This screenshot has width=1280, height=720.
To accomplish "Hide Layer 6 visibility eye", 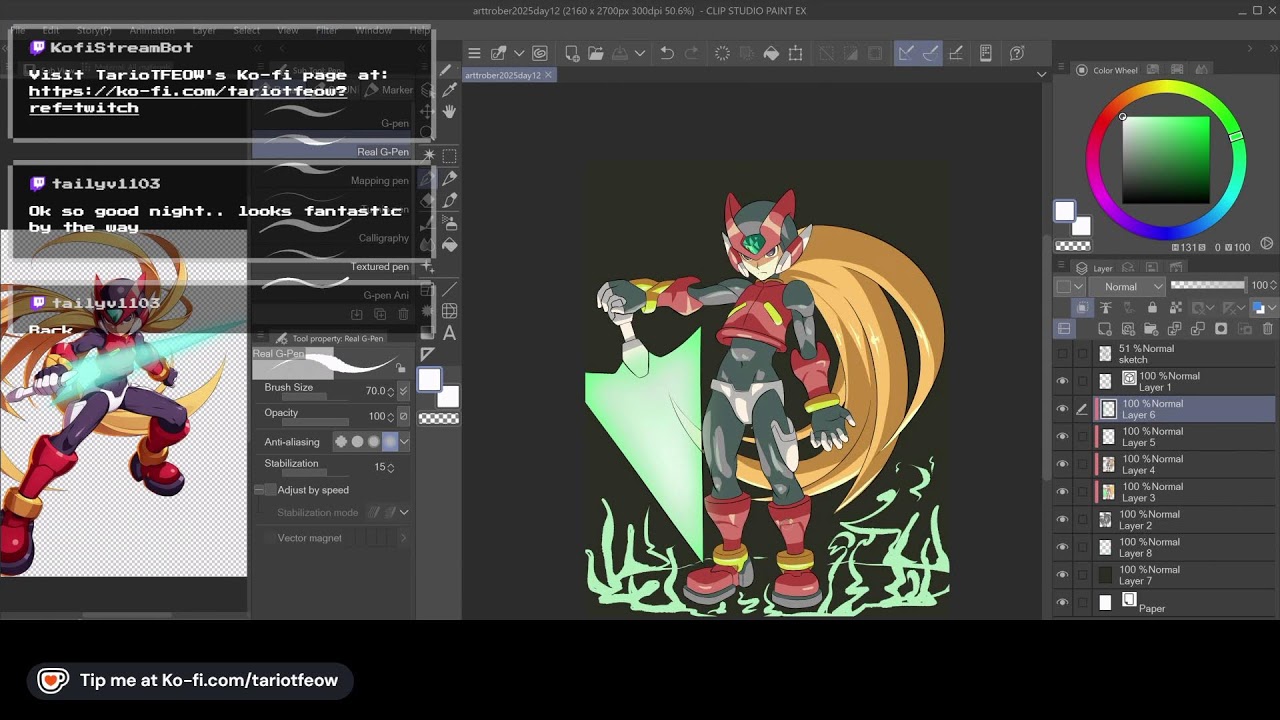I will point(1062,409).
